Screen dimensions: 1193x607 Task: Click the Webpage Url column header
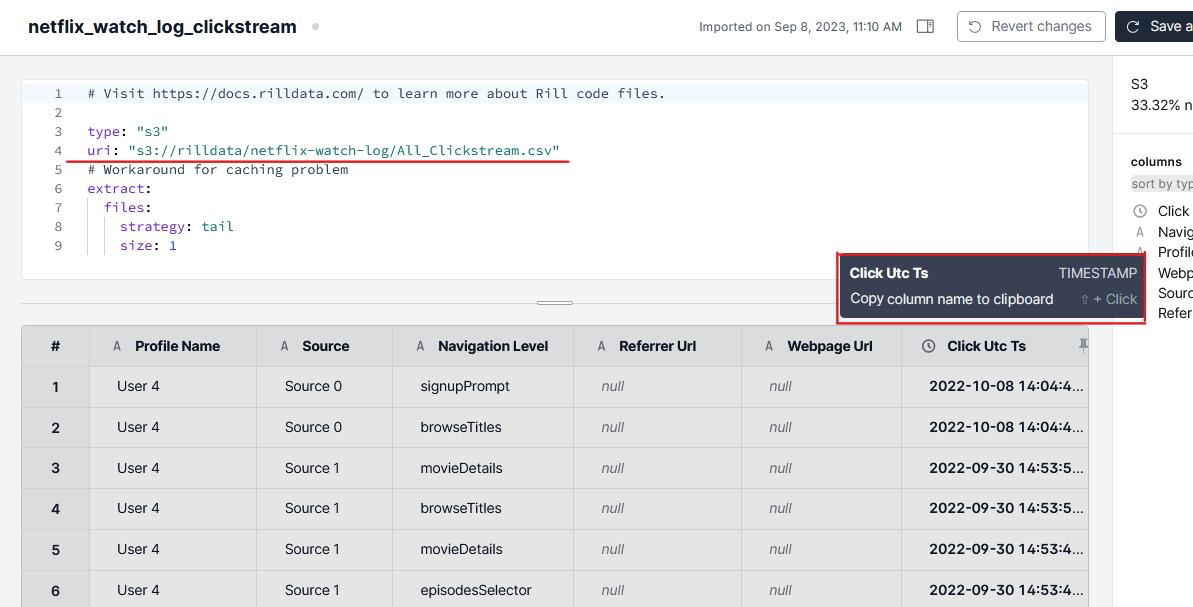coord(821,346)
